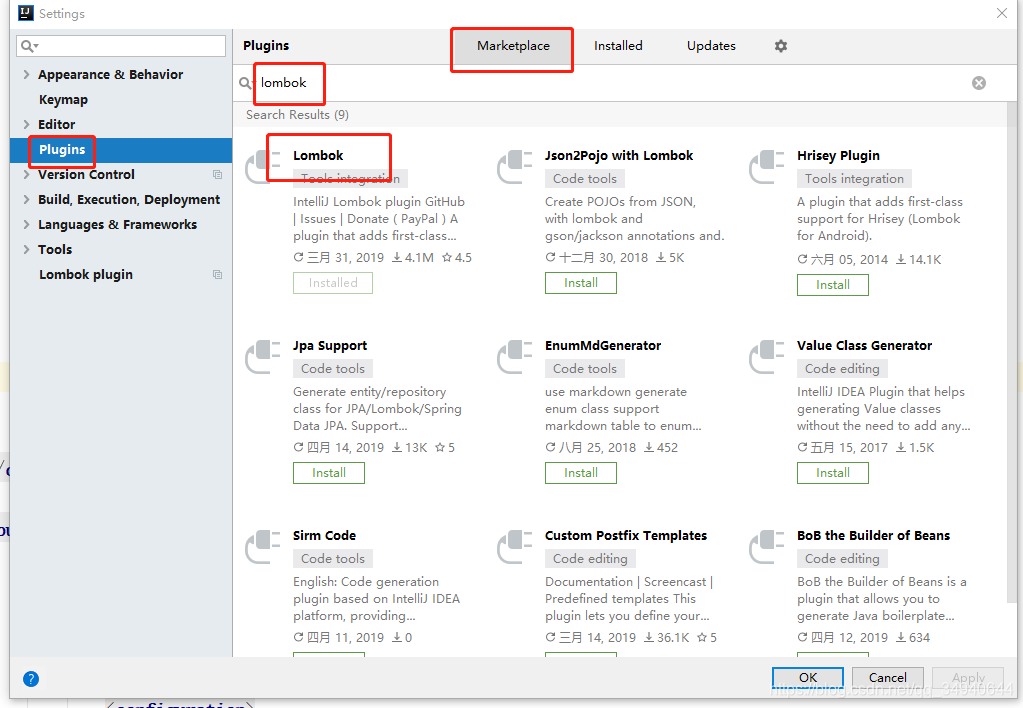Select Keymap in settings tree

tap(63, 99)
